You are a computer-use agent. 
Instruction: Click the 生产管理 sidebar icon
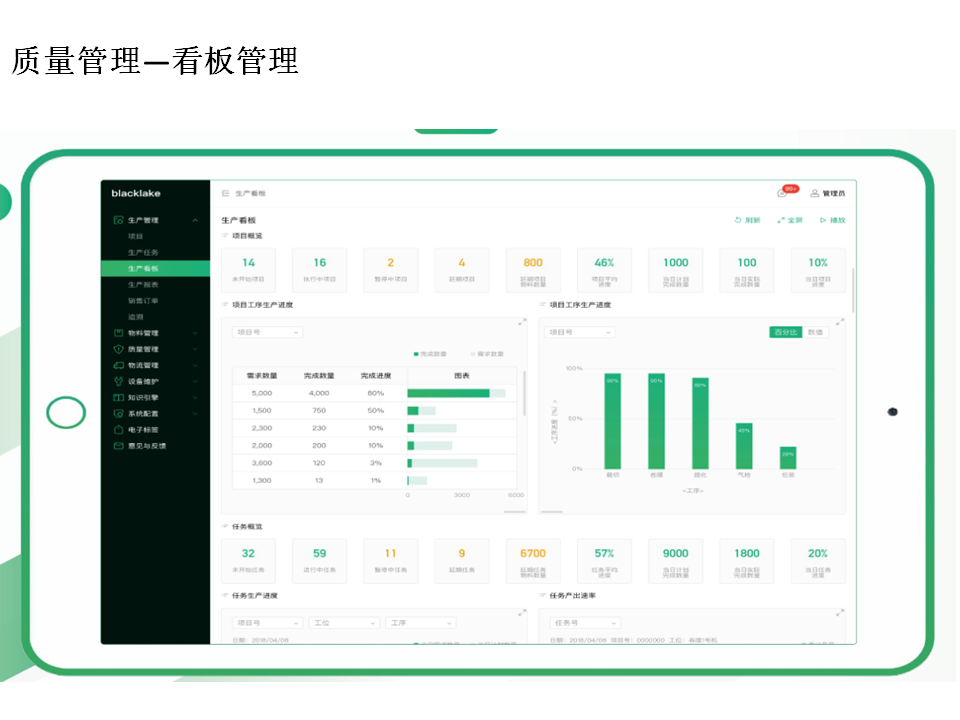[118, 220]
